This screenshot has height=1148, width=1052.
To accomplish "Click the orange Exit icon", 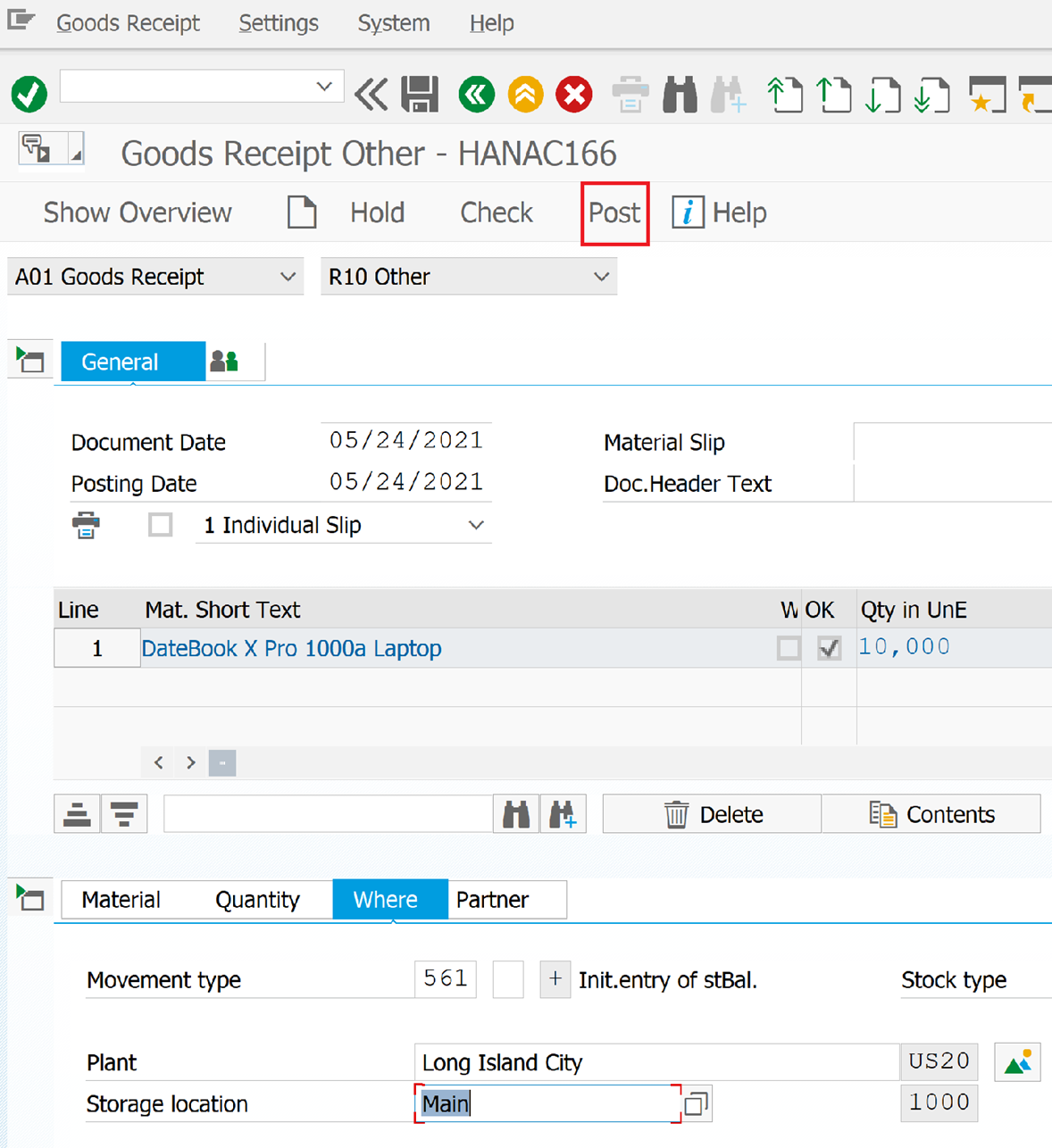I will pos(525,94).
